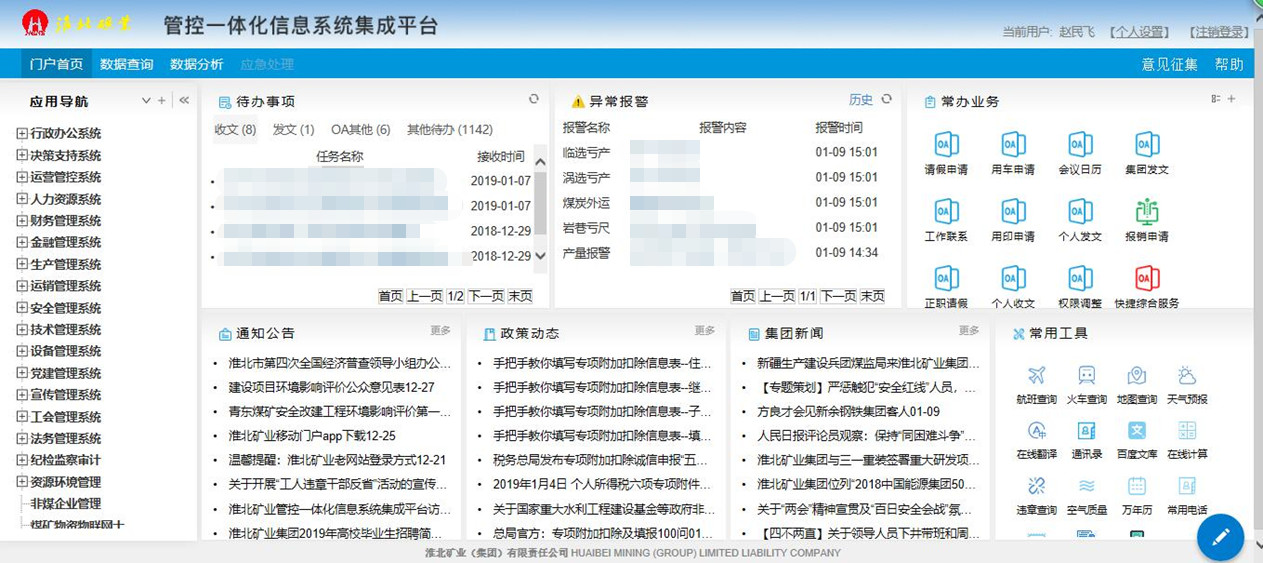Image resolution: width=1263 pixels, height=563 pixels.
Task: Click the green 报销申请 icon
Action: coord(1147,212)
